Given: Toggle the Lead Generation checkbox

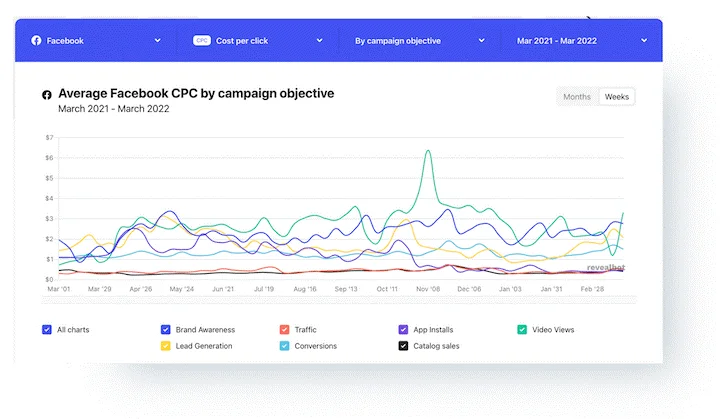Looking at the screenshot, I should pyautogui.click(x=166, y=345).
